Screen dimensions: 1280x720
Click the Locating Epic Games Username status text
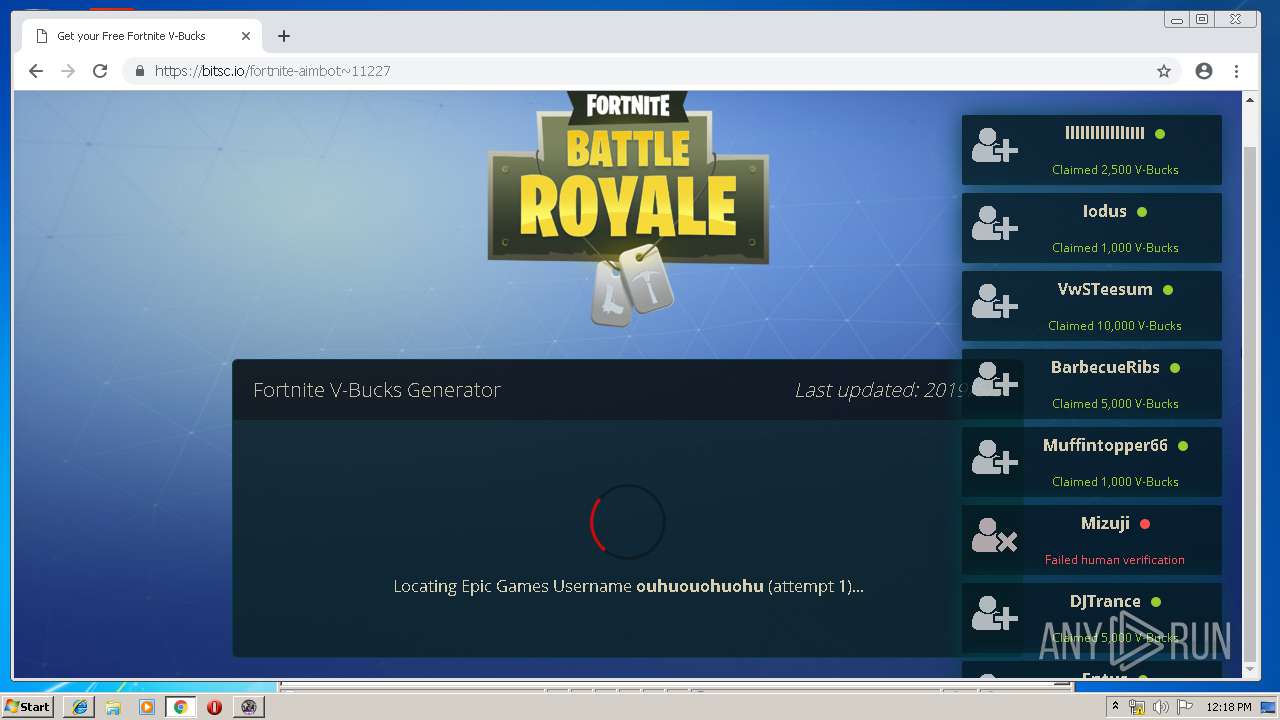tap(628, 586)
